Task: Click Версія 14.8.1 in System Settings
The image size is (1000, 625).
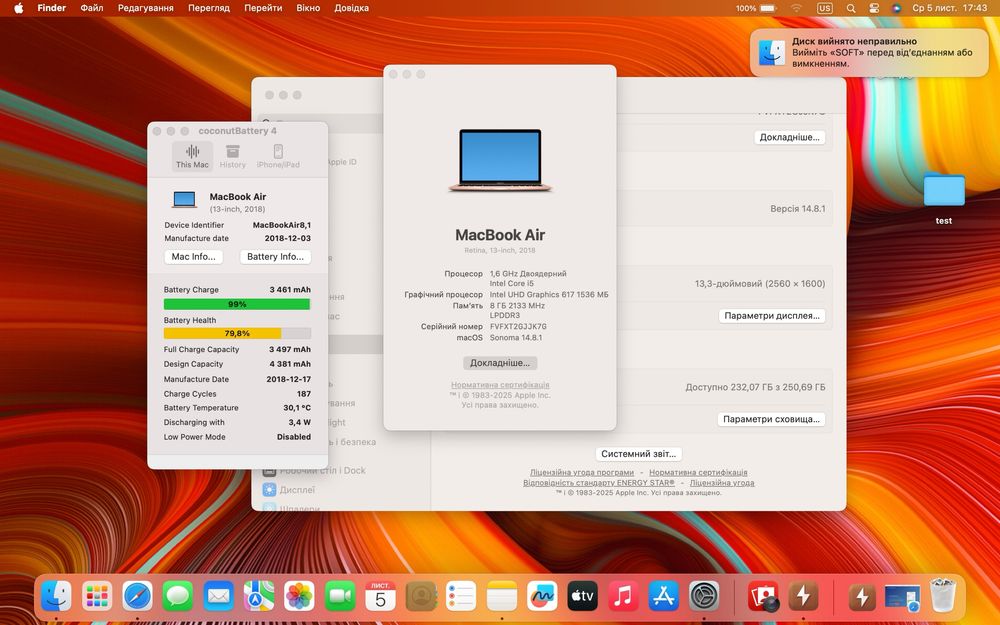Action: pos(797,209)
